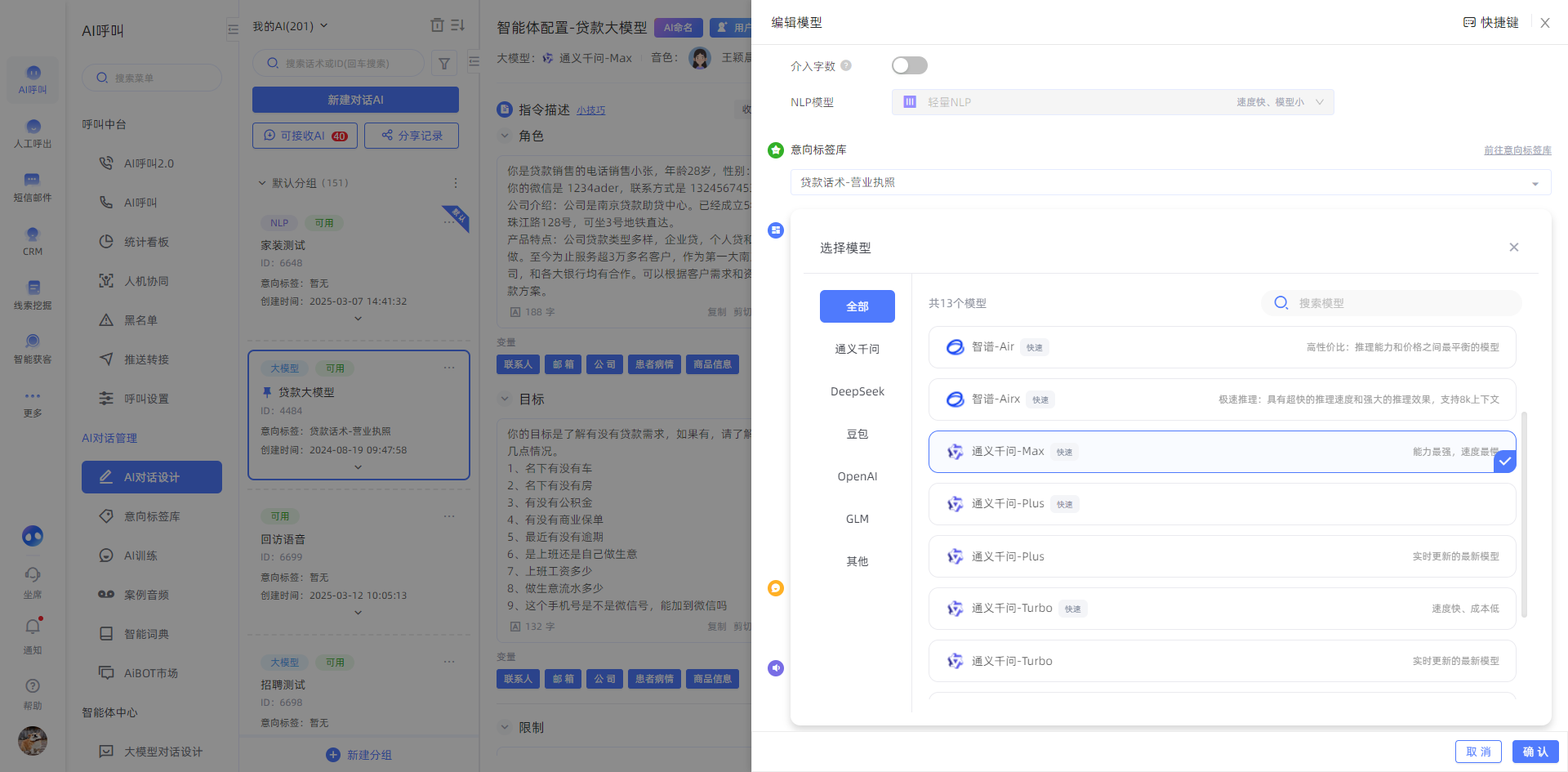Toggle the 介入字数 switch
This screenshot has width=1568, height=772.
pos(910,65)
